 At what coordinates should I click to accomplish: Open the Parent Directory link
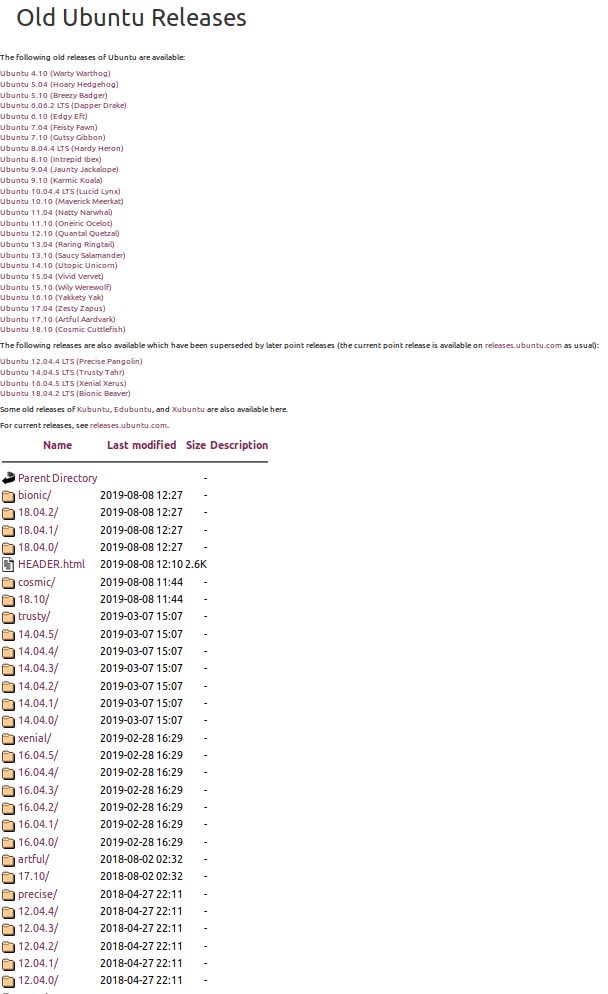click(x=58, y=478)
